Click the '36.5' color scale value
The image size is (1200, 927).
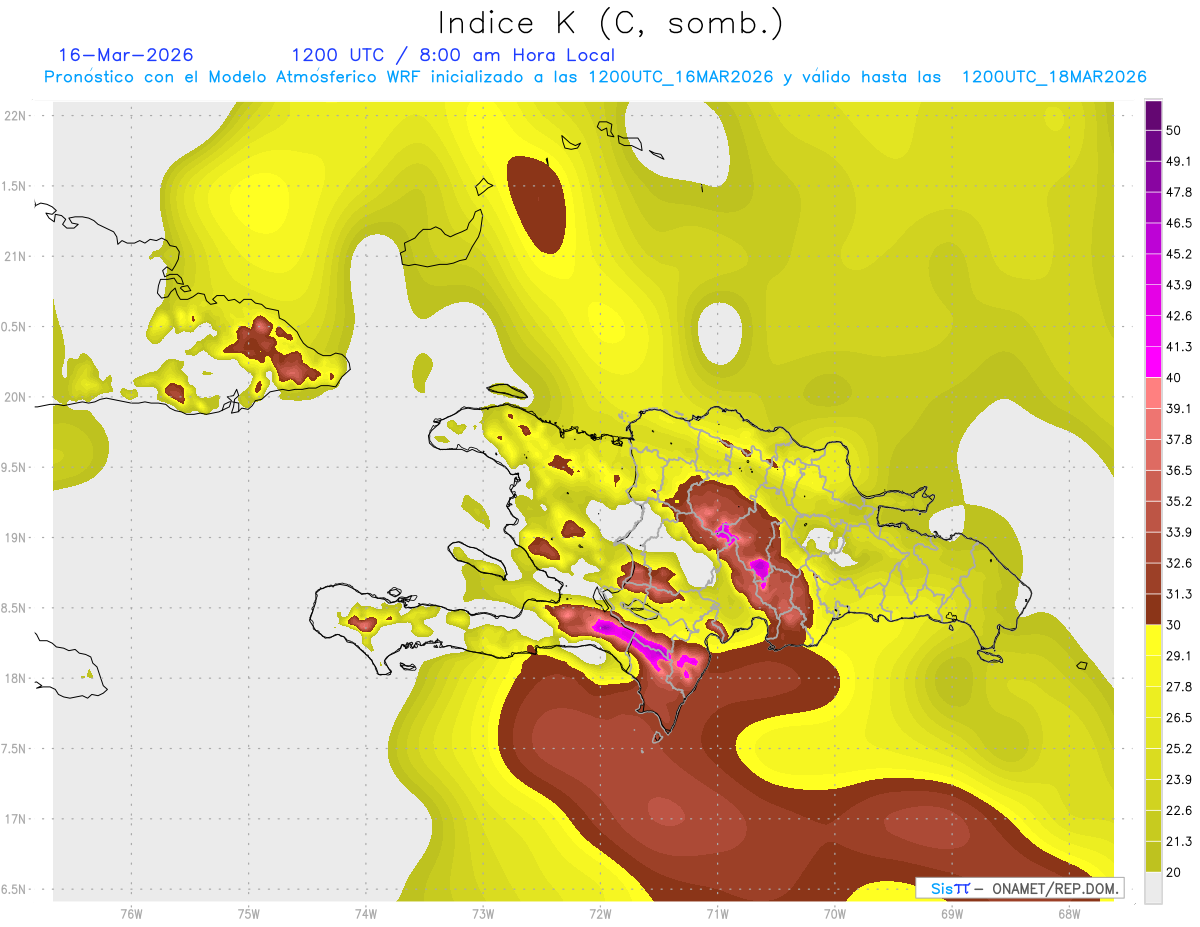coord(1179,470)
